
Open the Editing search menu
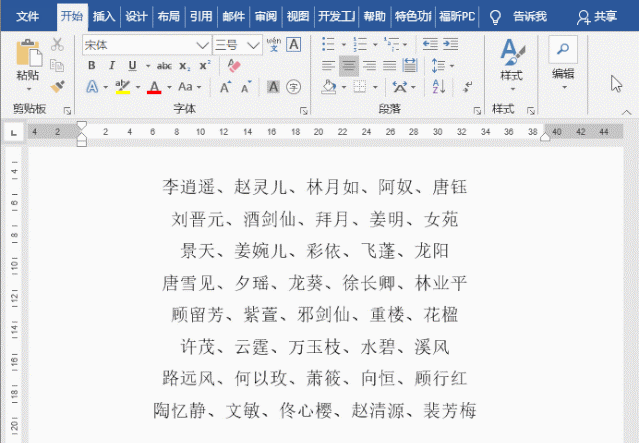pyautogui.click(x=563, y=60)
